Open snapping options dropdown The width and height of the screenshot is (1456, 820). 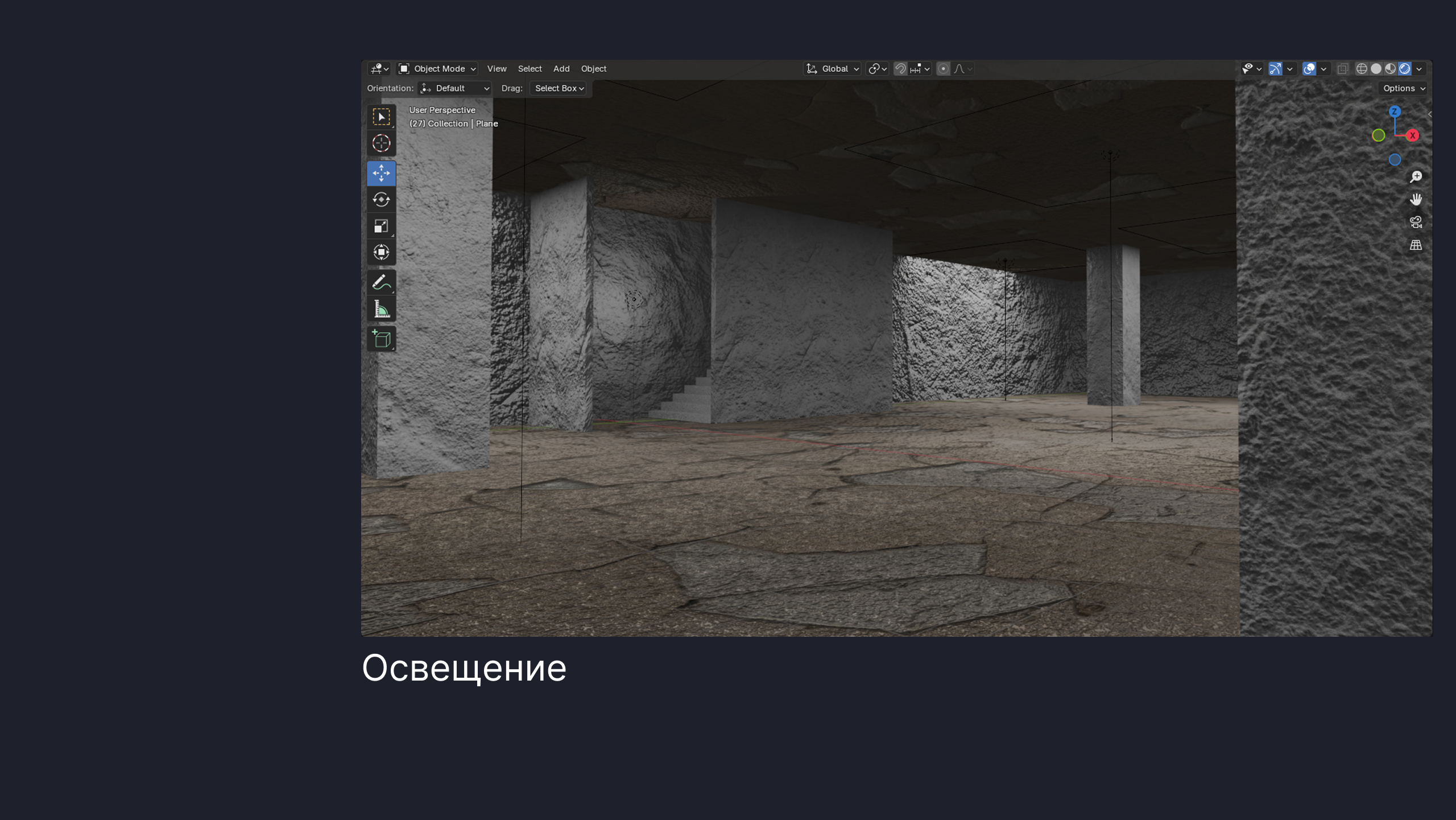pos(920,69)
